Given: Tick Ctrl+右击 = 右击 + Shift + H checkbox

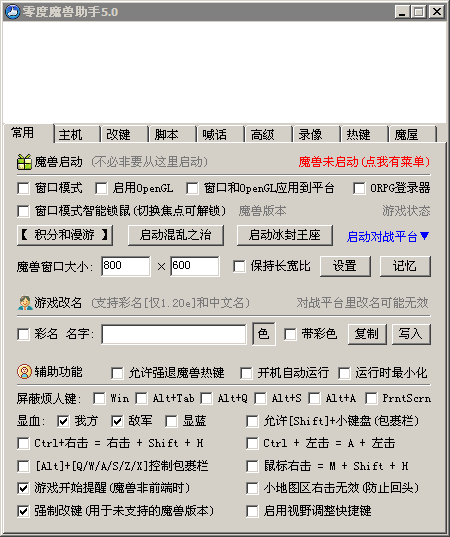Looking at the screenshot, I should coord(23,444).
